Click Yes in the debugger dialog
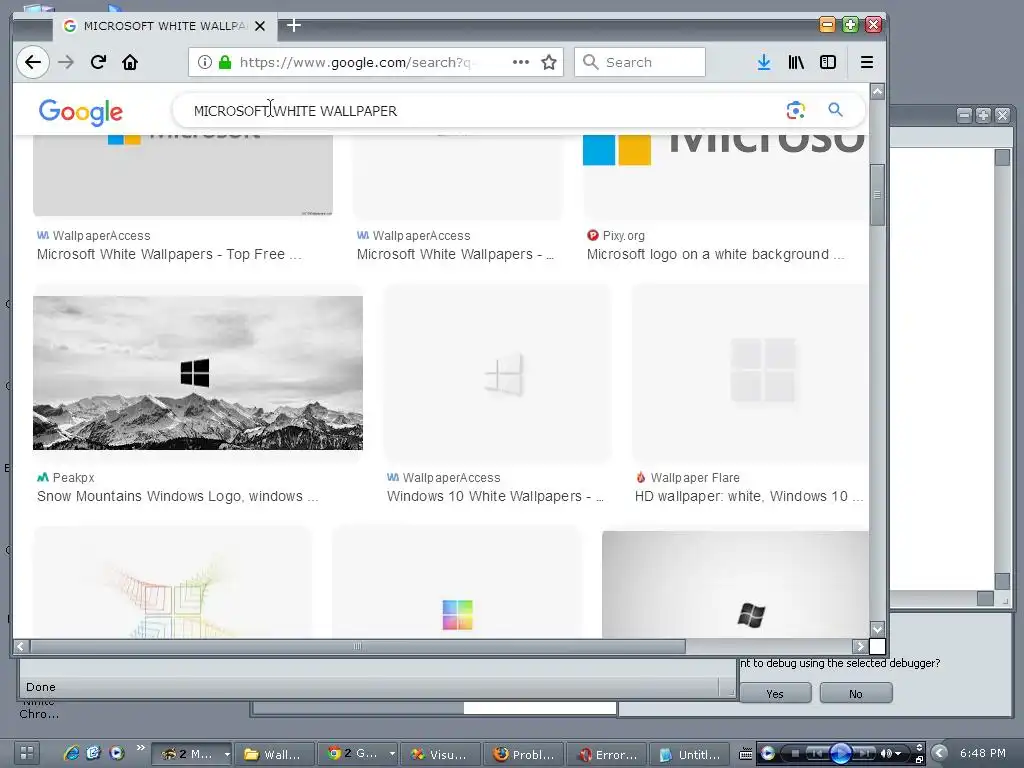 pyautogui.click(x=775, y=694)
